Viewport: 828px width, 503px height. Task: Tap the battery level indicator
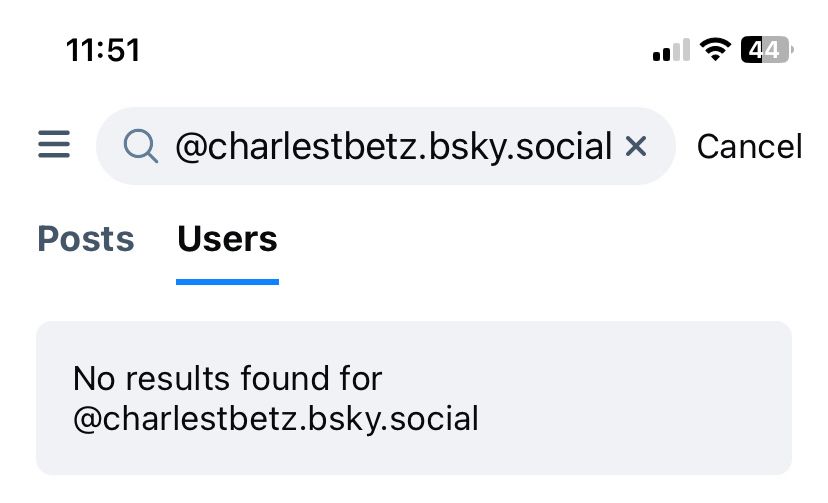coord(766,50)
